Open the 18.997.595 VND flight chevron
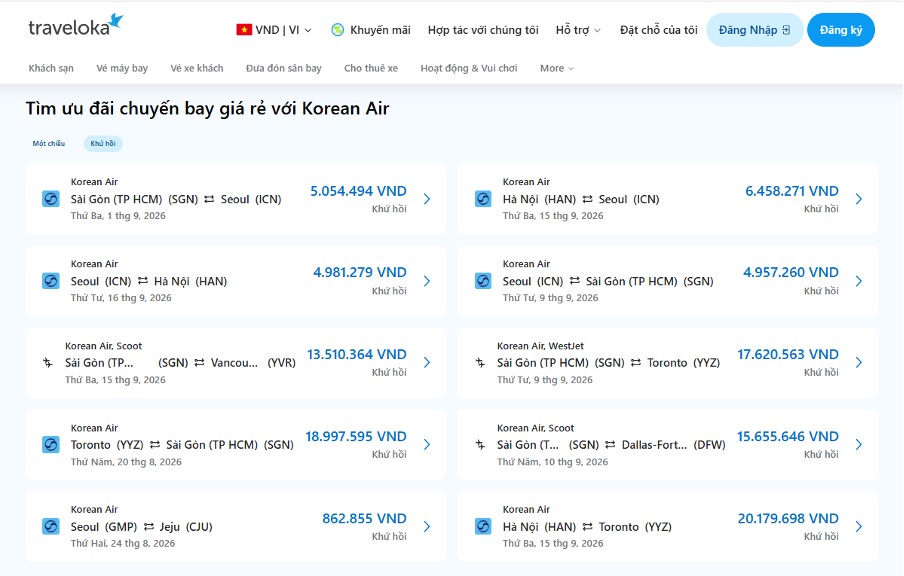904x576 pixels. (427, 445)
